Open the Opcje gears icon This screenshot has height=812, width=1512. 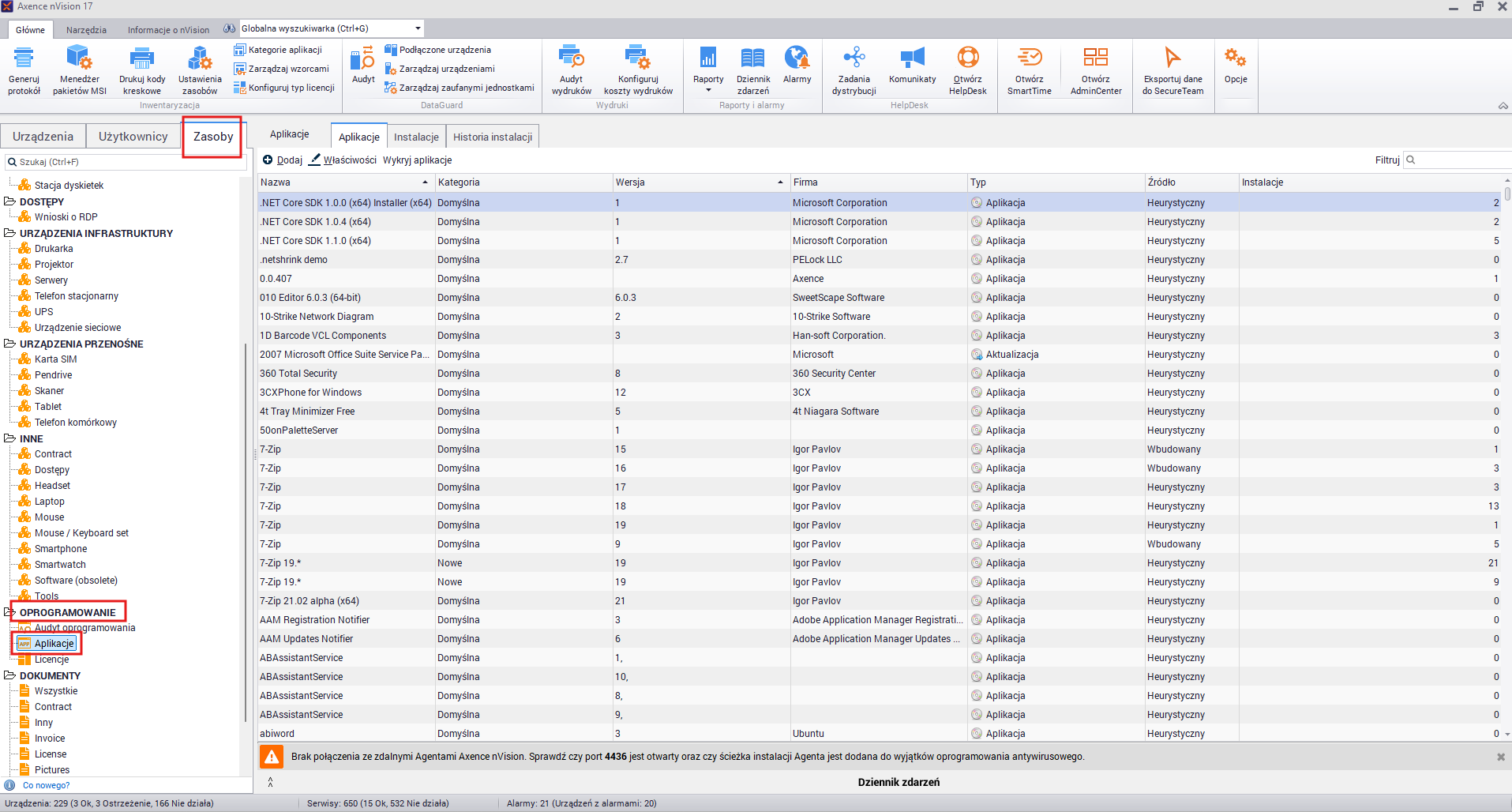click(1236, 59)
